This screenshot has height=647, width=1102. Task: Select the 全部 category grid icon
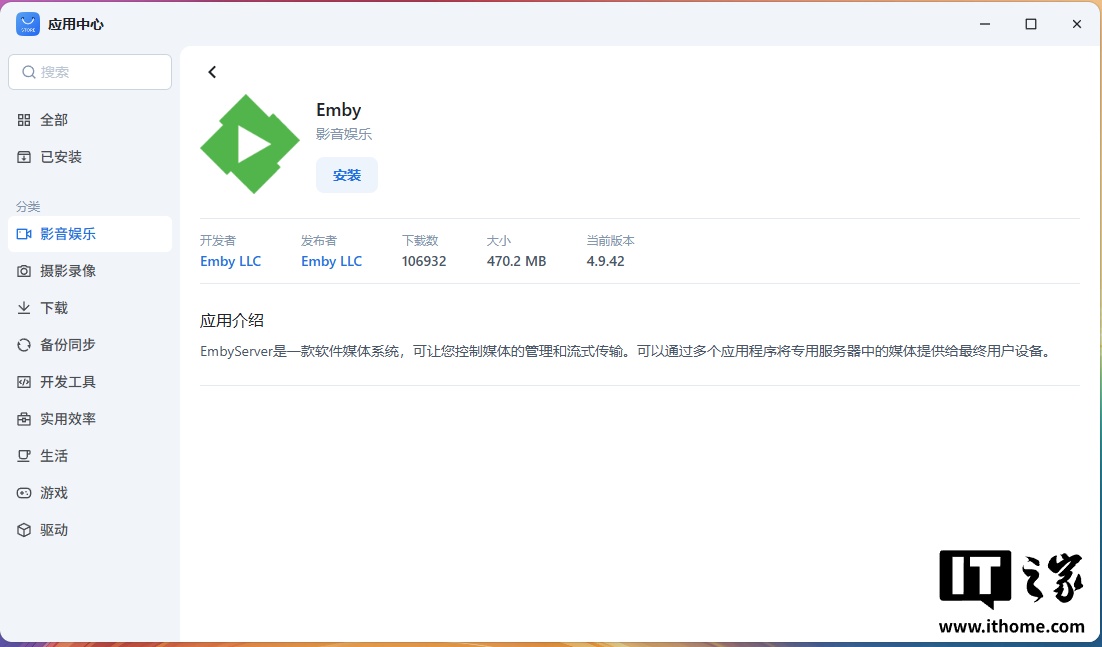pyautogui.click(x=24, y=120)
